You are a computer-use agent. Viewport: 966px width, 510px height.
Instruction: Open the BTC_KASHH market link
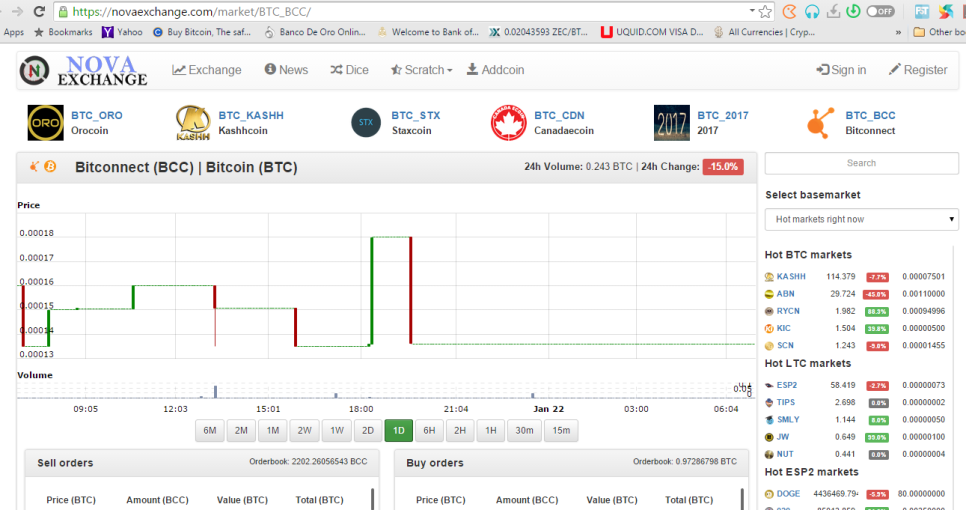click(251, 115)
